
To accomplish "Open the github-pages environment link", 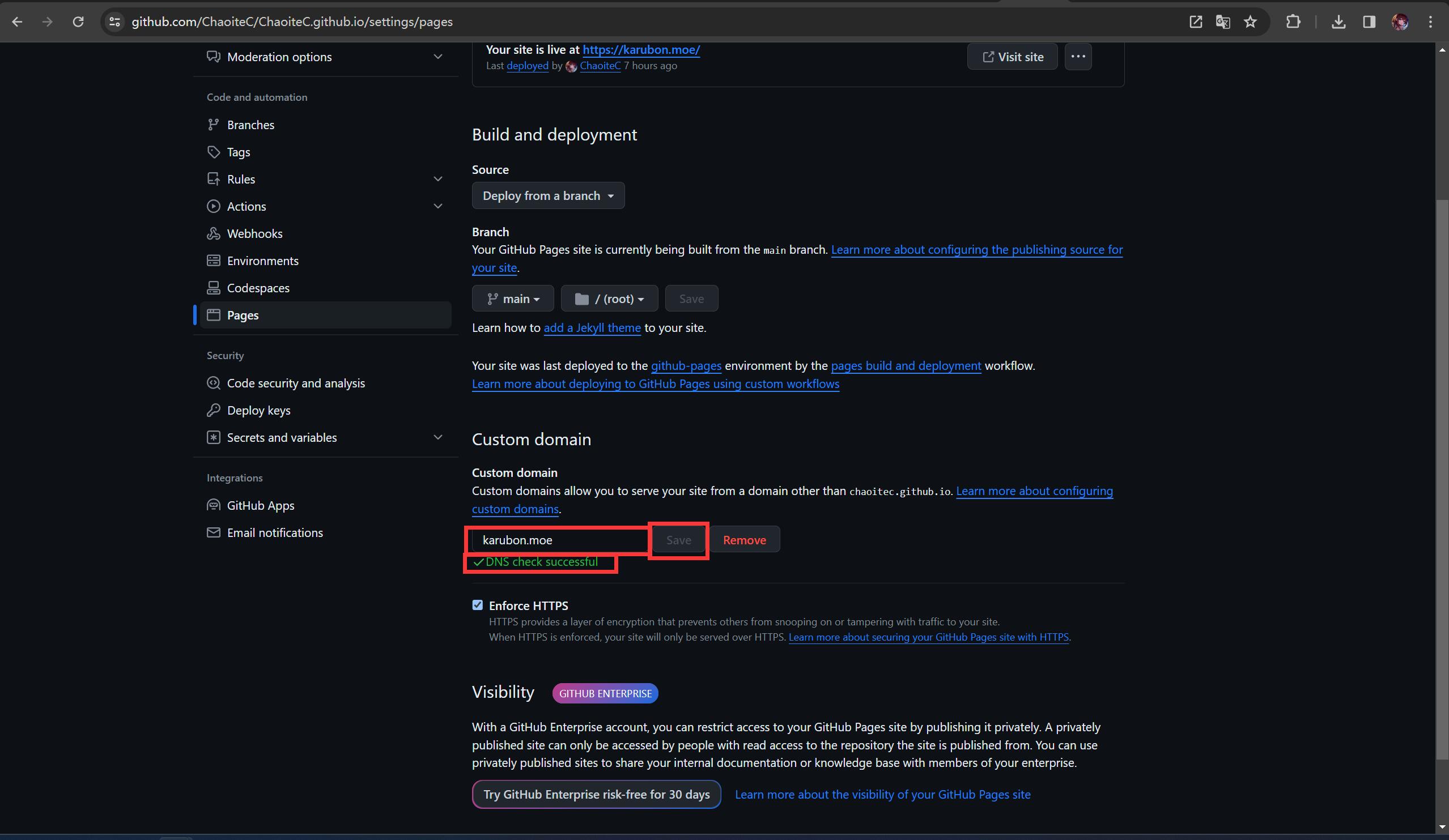I will click(x=686, y=365).
